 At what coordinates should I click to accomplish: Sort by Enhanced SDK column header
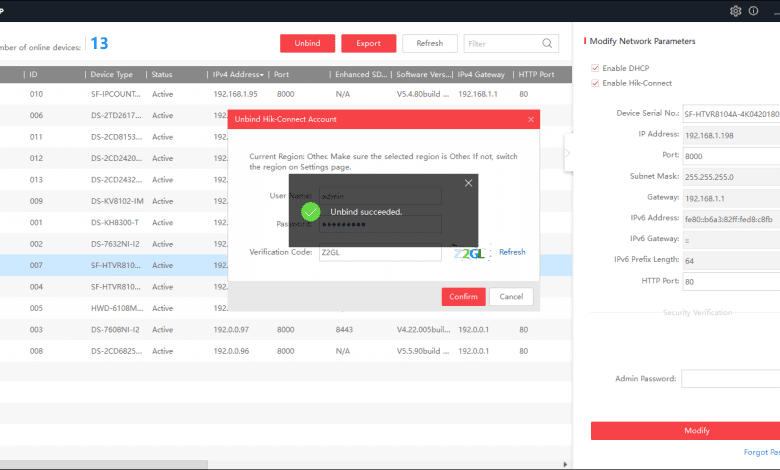click(x=361, y=75)
